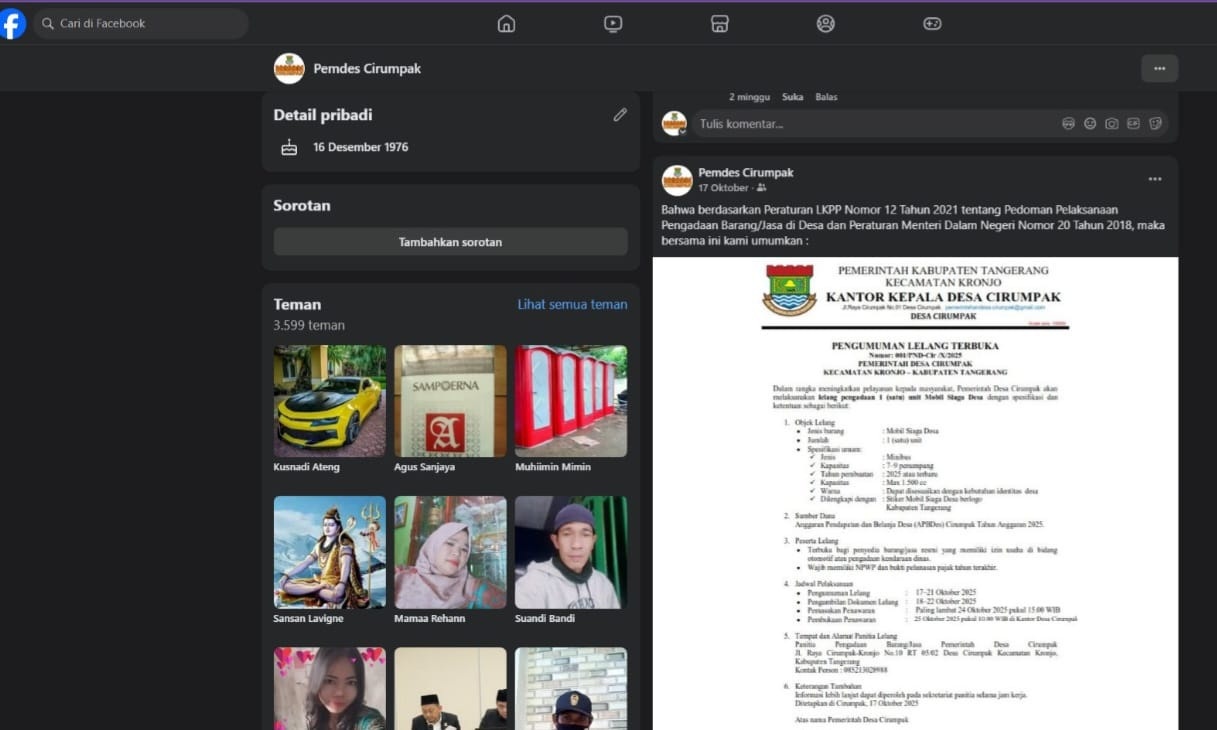Go to Facebook Home icon in top navigation
The height and width of the screenshot is (730, 1217).
[506, 24]
